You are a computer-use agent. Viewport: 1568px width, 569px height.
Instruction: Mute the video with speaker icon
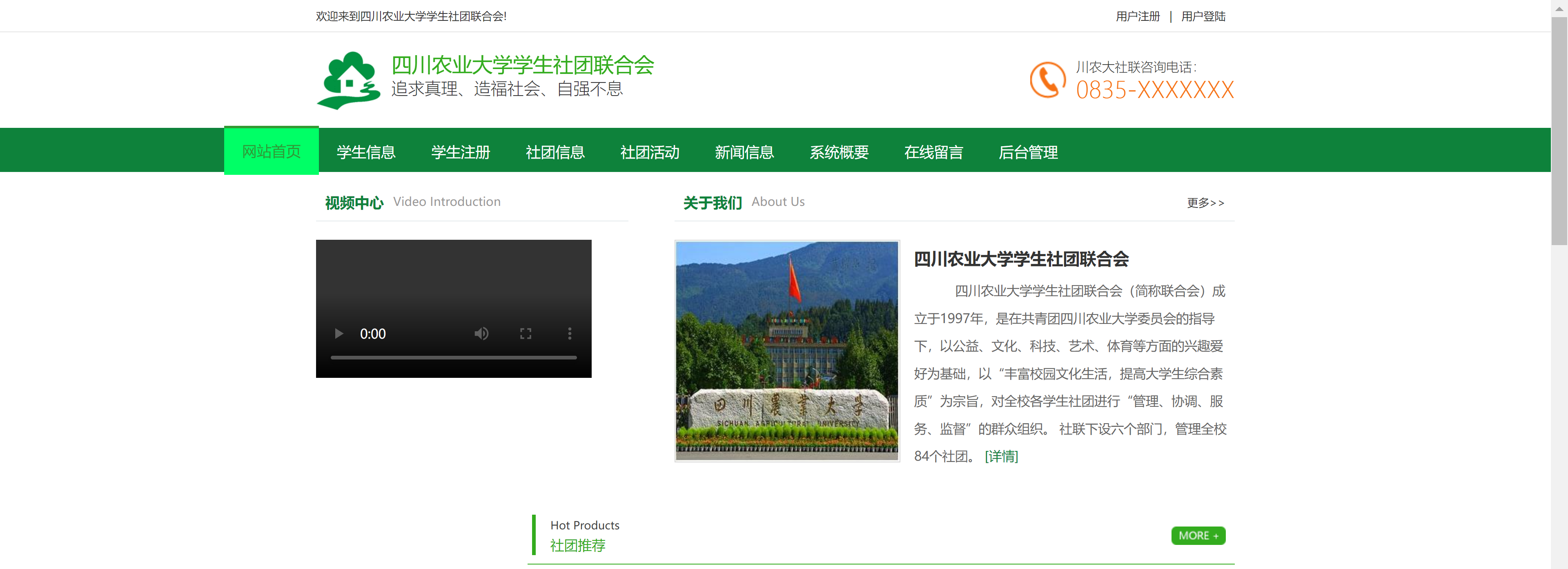pyautogui.click(x=481, y=333)
